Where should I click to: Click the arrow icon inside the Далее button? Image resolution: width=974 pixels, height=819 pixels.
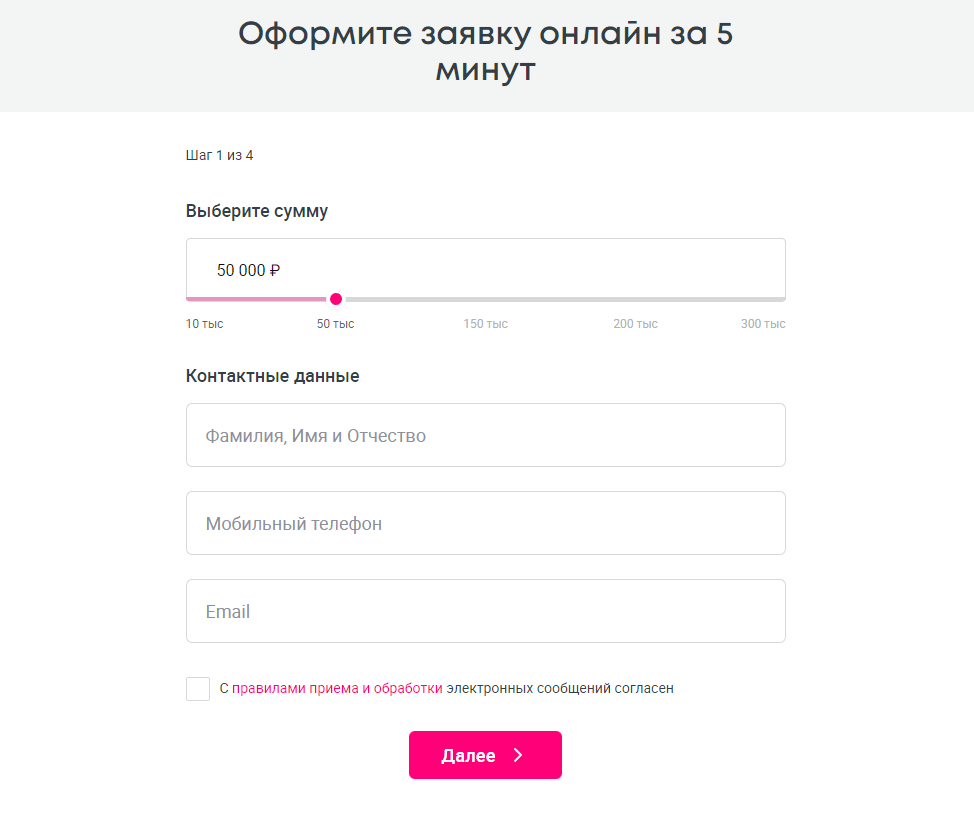517,755
